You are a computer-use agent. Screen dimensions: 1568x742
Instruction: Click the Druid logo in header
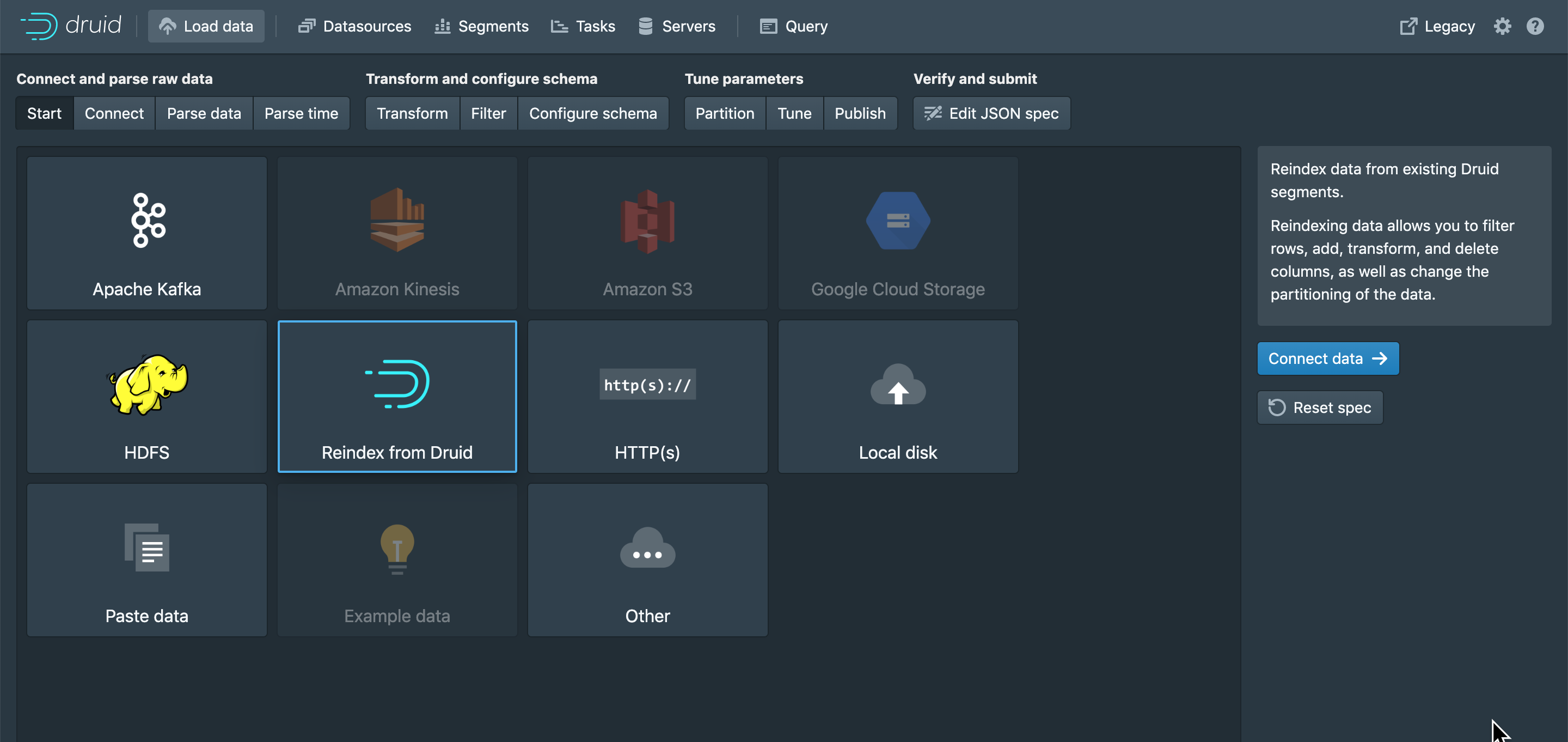tap(71, 26)
